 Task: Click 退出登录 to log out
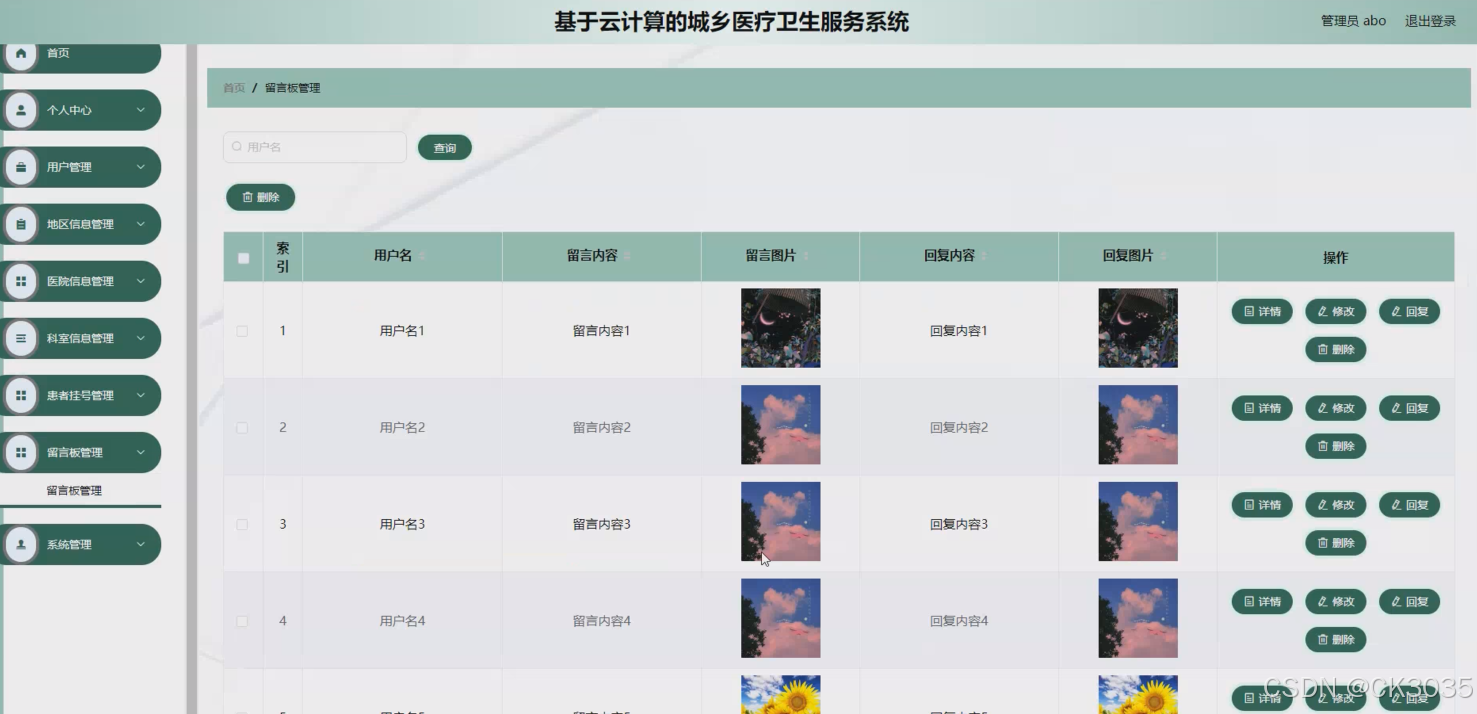(x=1430, y=21)
